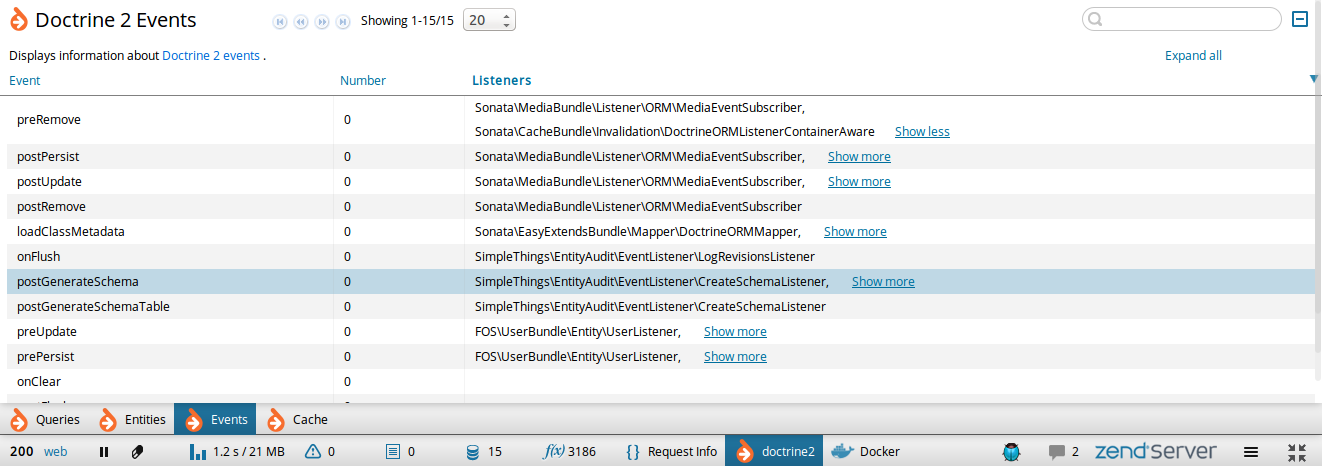The height and width of the screenshot is (466, 1322).
Task: Switch to the Entities tab
Action: tap(132, 420)
